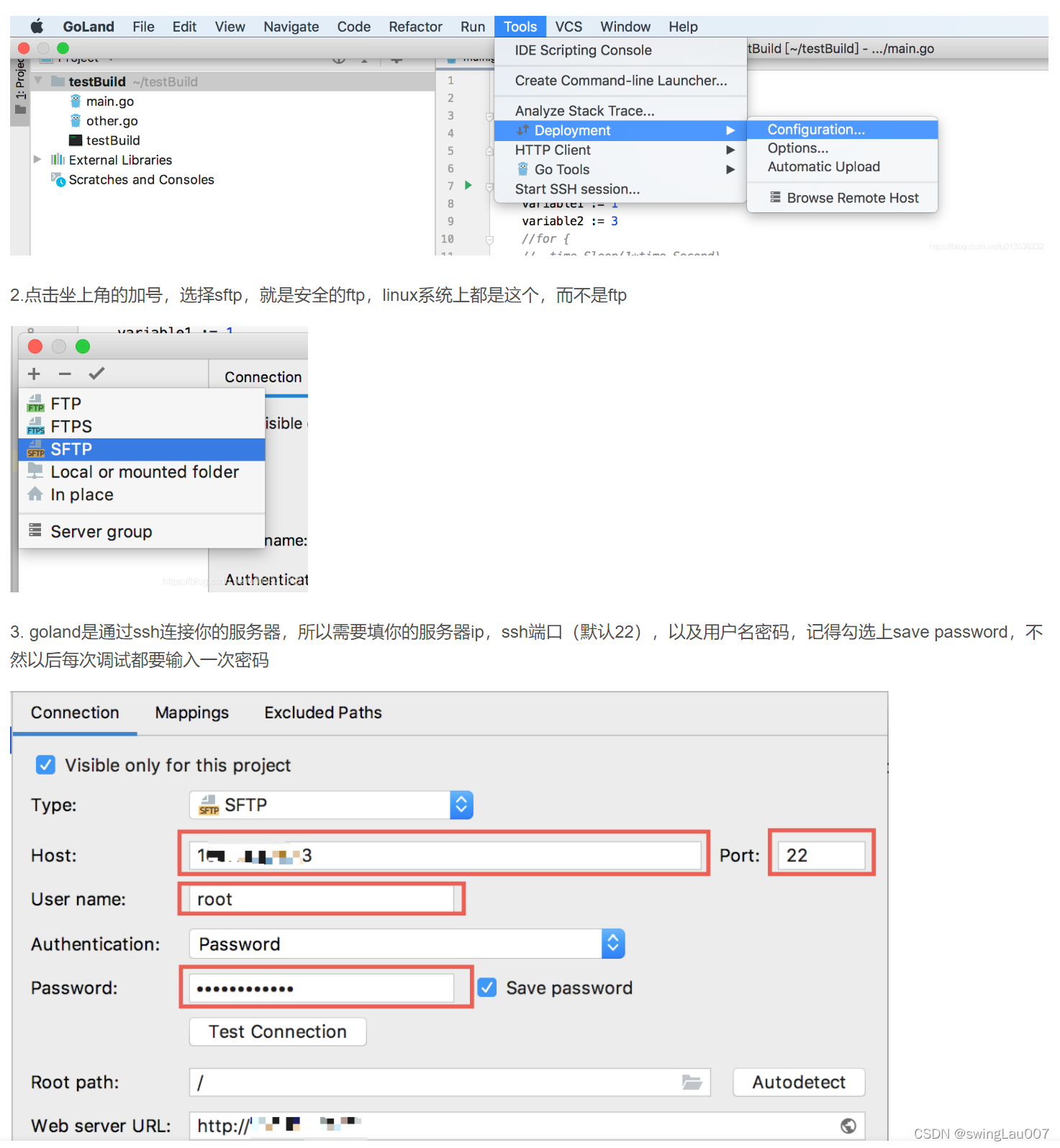This screenshot has width=1060, height=1148.
Task: Open the Authentication dropdown
Action: pyautogui.click(x=407, y=944)
